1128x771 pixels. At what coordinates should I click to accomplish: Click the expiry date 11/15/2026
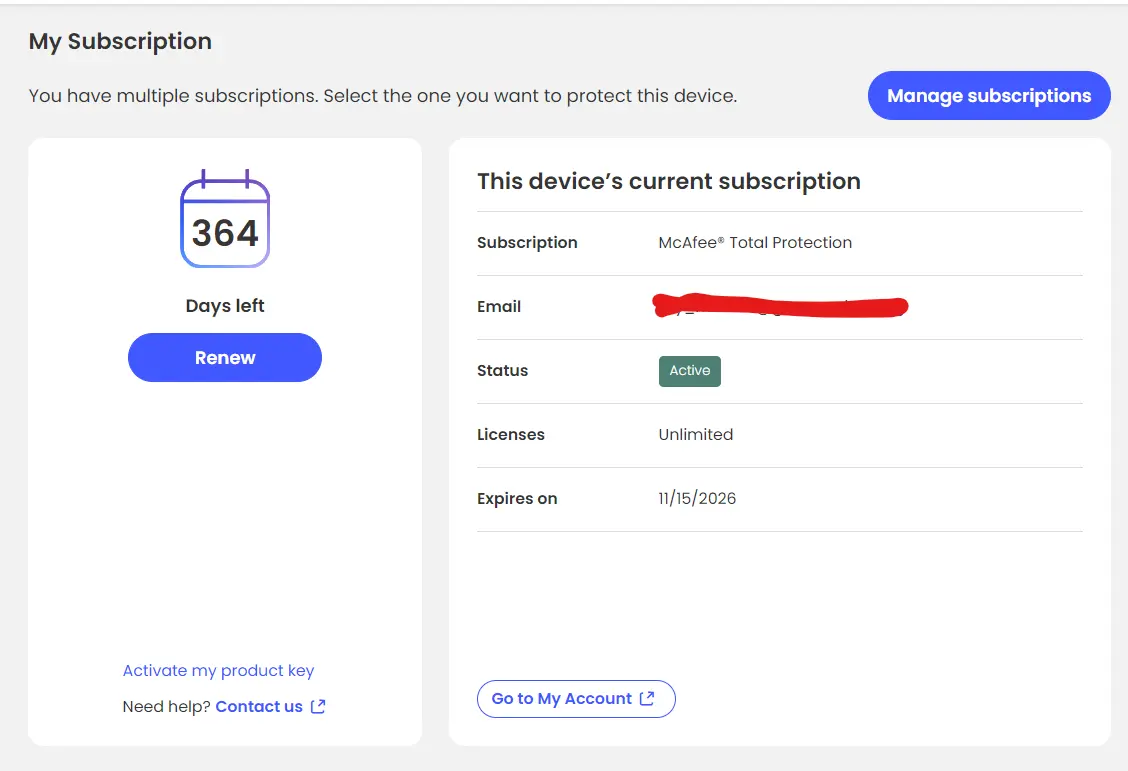pos(697,498)
